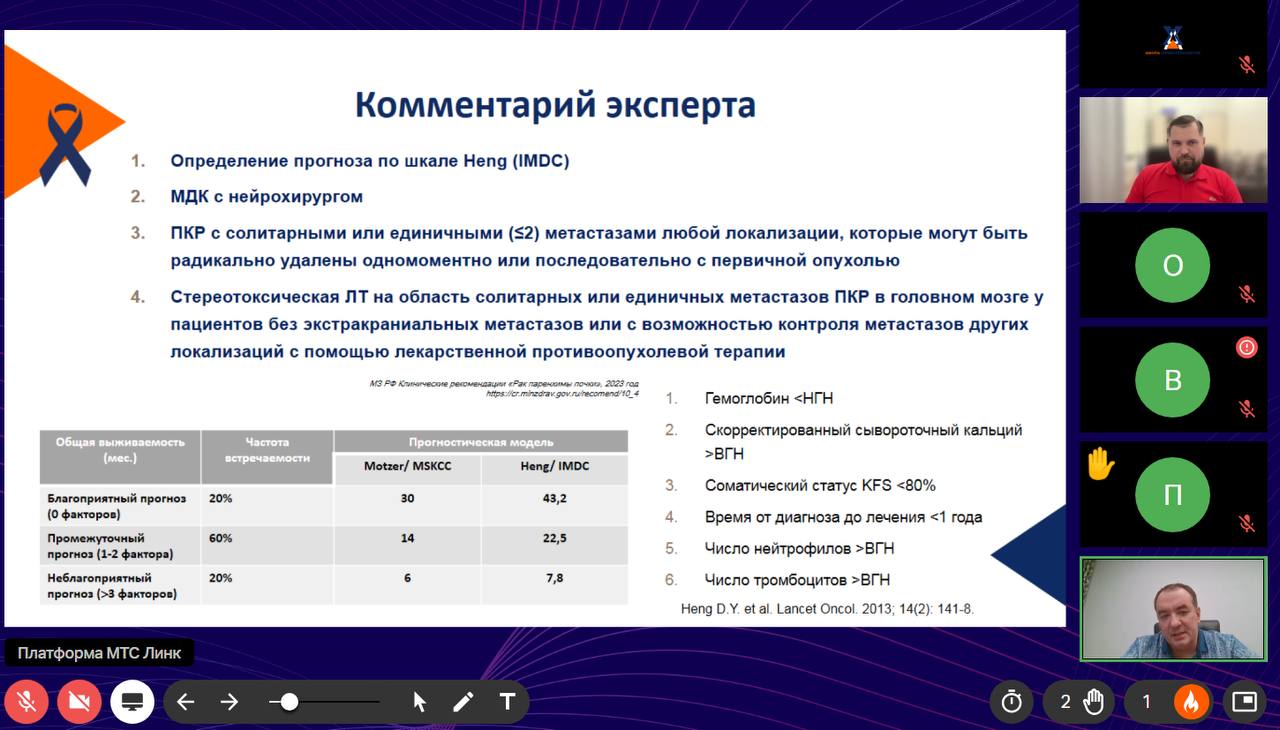1280x730 pixels.
Task: Click the active speaker video with green border
Action: [1173, 609]
